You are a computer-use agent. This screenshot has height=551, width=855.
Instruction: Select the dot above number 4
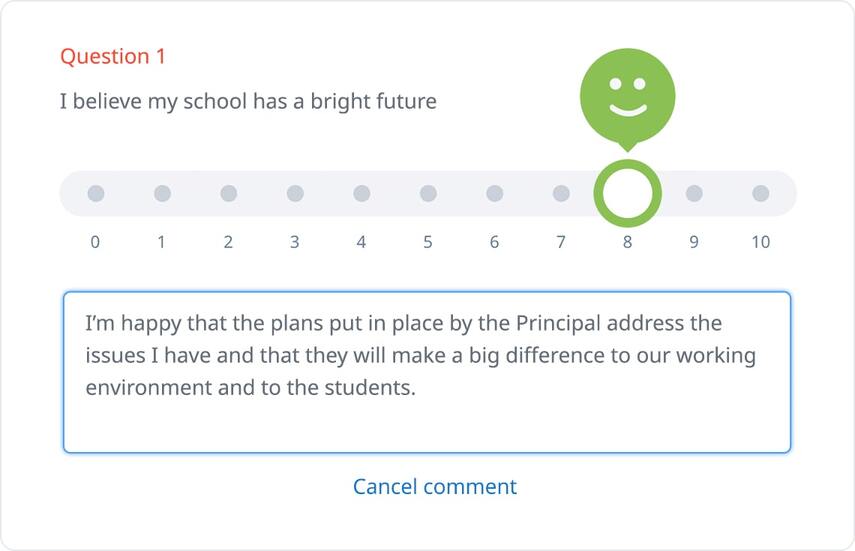362,194
